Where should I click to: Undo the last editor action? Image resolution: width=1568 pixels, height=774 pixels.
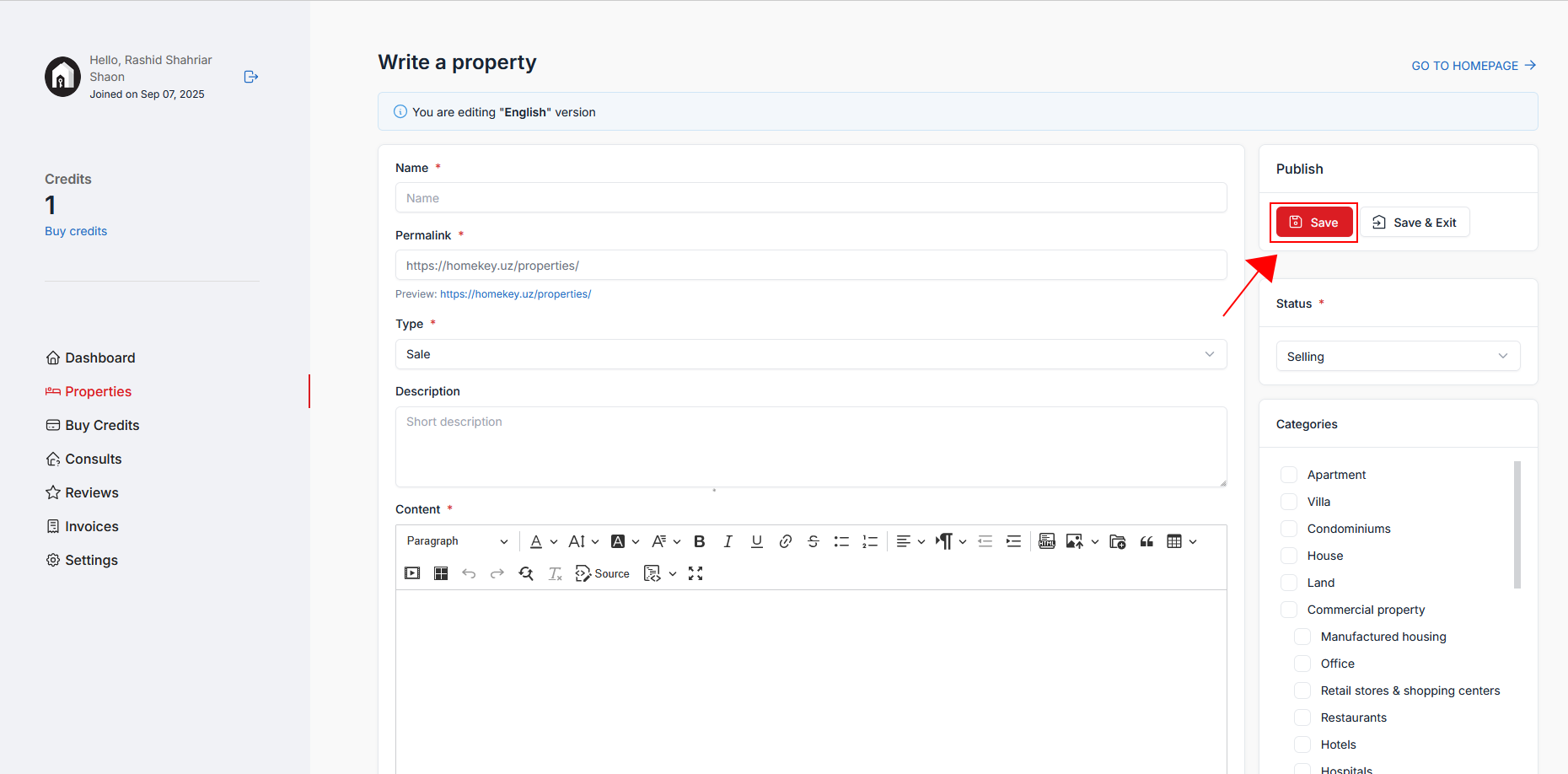(470, 573)
